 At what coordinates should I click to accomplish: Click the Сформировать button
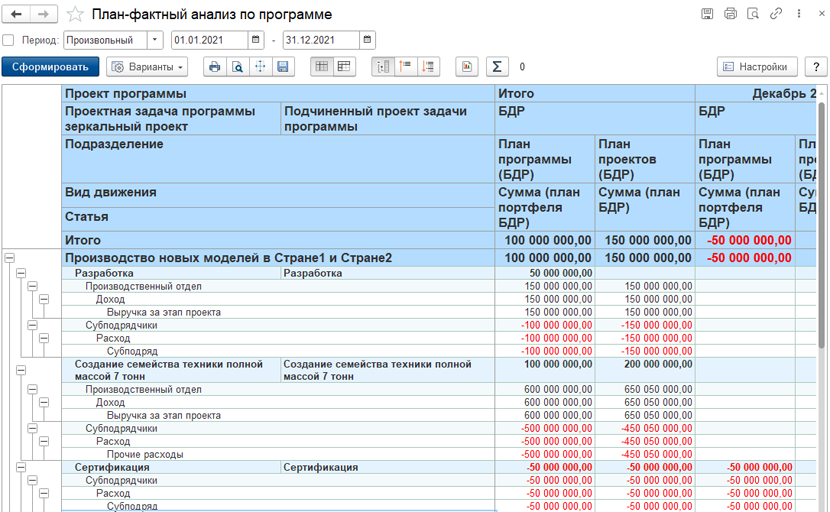(x=50, y=67)
